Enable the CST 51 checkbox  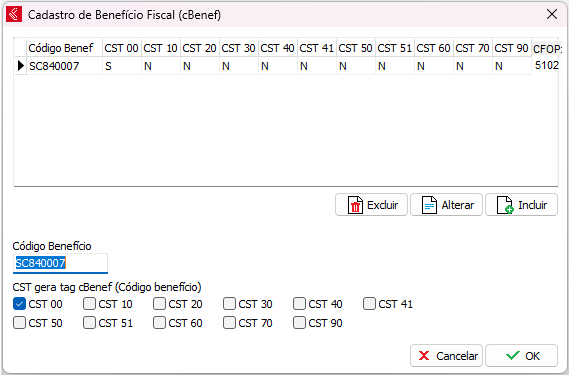(89, 323)
